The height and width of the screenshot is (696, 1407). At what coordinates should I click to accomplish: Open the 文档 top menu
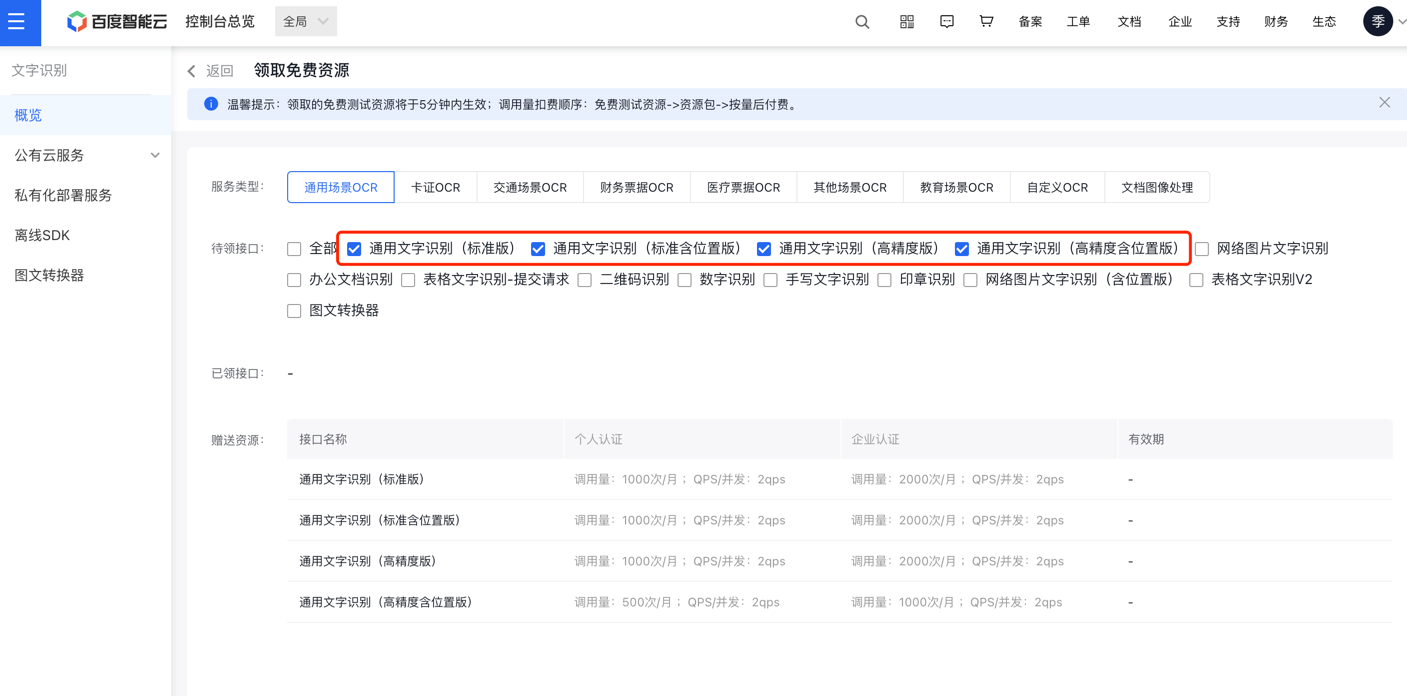coord(1130,22)
